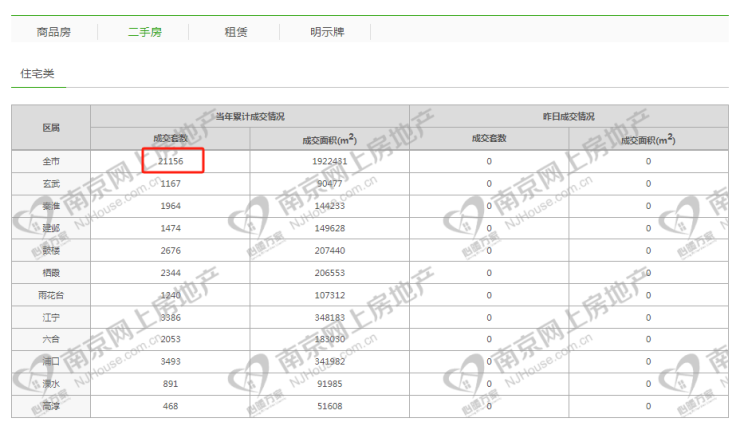Image resolution: width=740 pixels, height=430 pixels.
Task: Click the area value 341982
Action: 329,361
